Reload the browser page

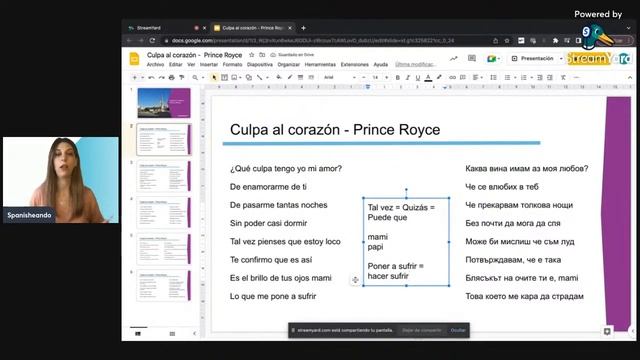(152, 40)
